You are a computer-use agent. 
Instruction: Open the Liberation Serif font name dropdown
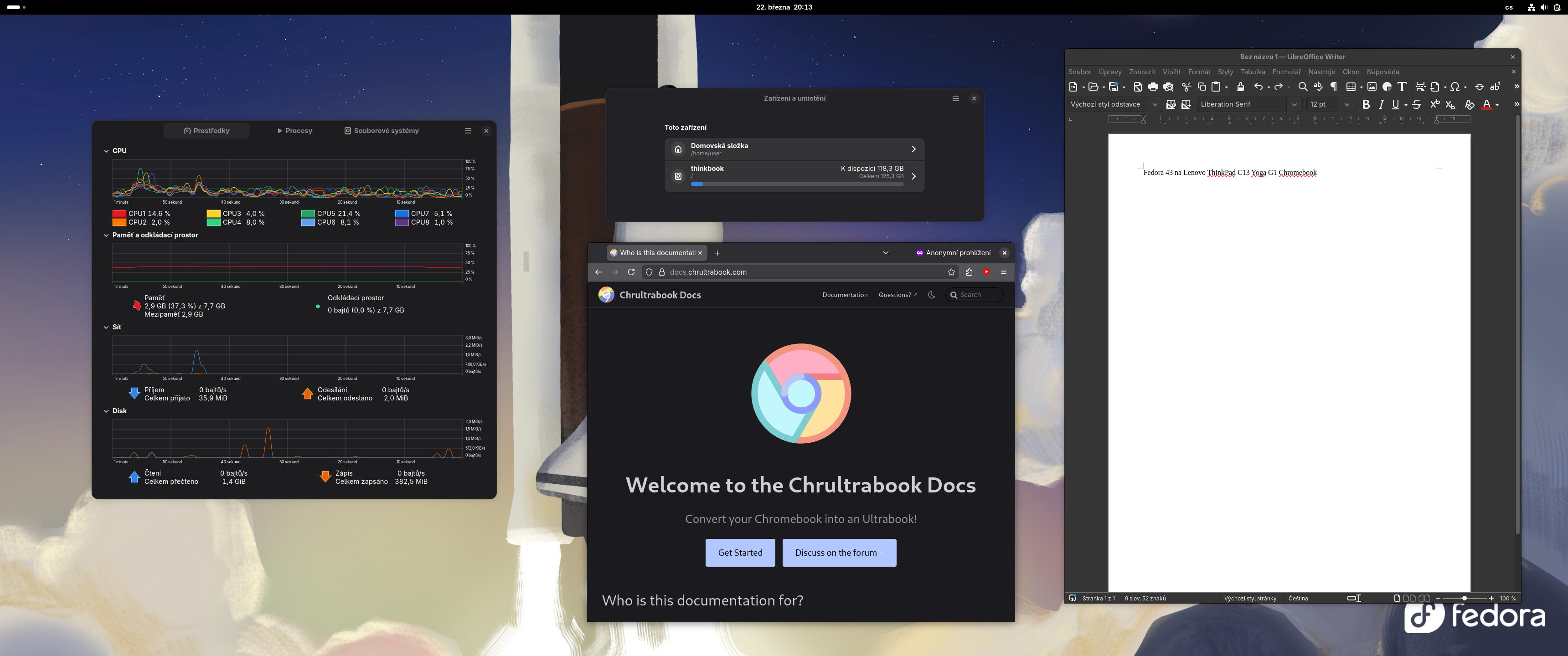click(x=1294, y=105)
